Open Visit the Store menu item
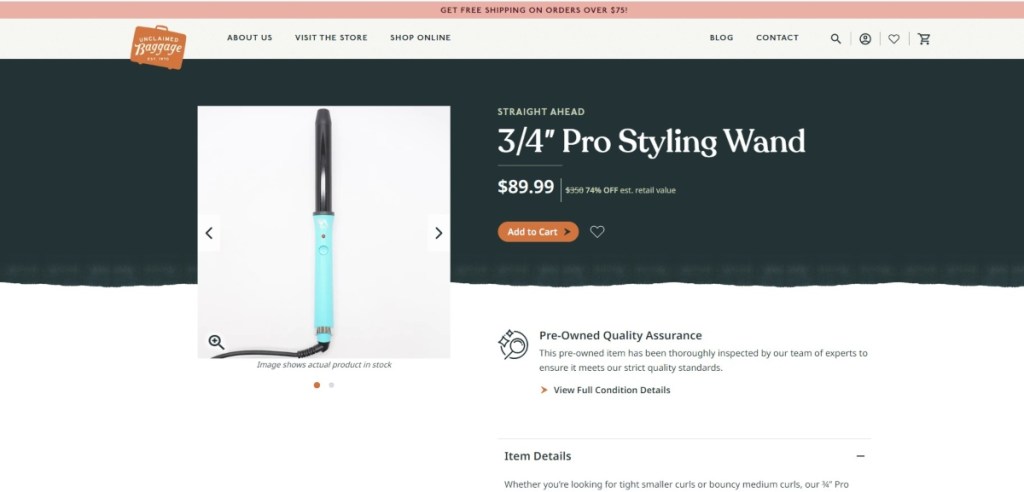Image resolution: width=1024 pixels, height=492 pixels. tap(331, 38)
